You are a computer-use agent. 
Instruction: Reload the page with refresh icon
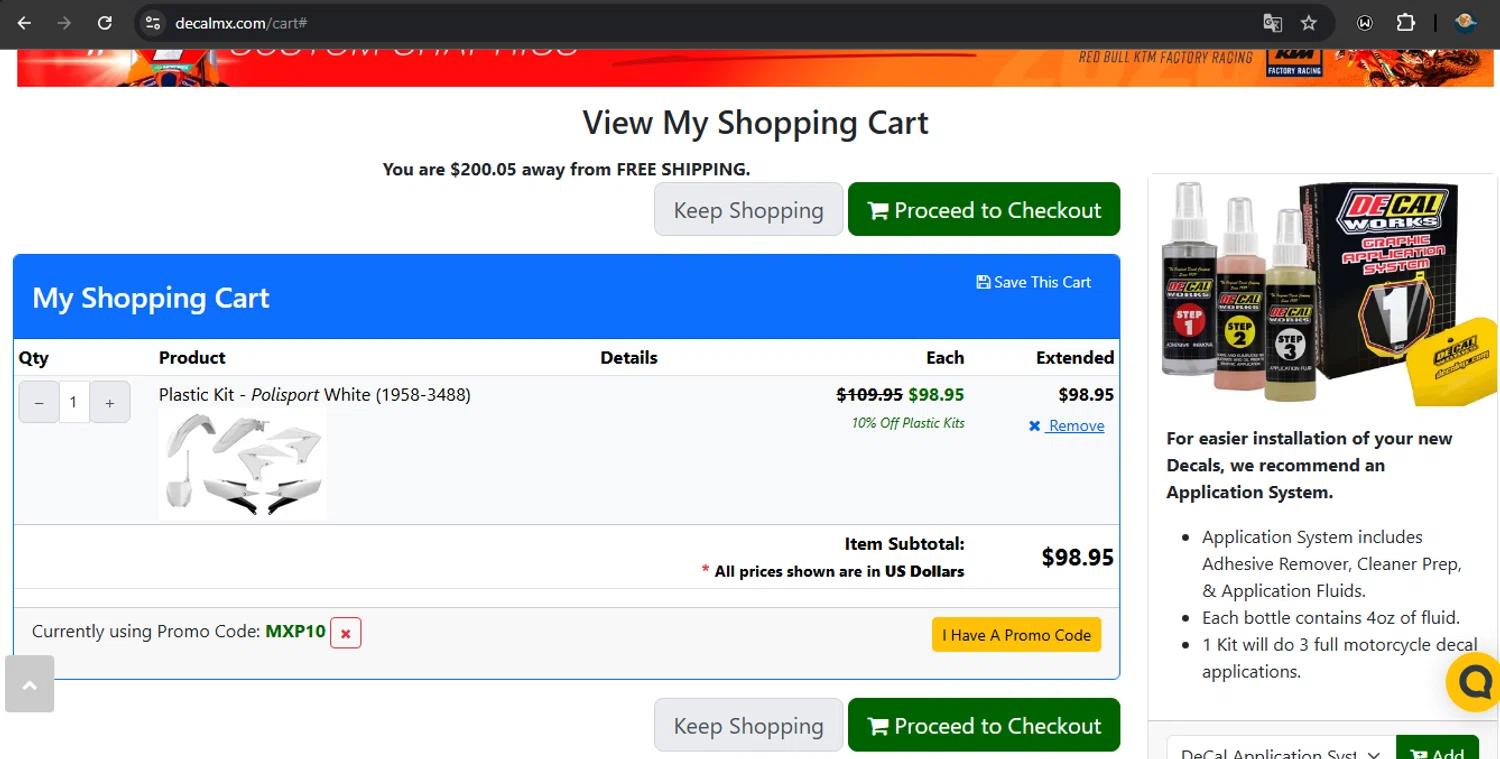coord(104,23)
